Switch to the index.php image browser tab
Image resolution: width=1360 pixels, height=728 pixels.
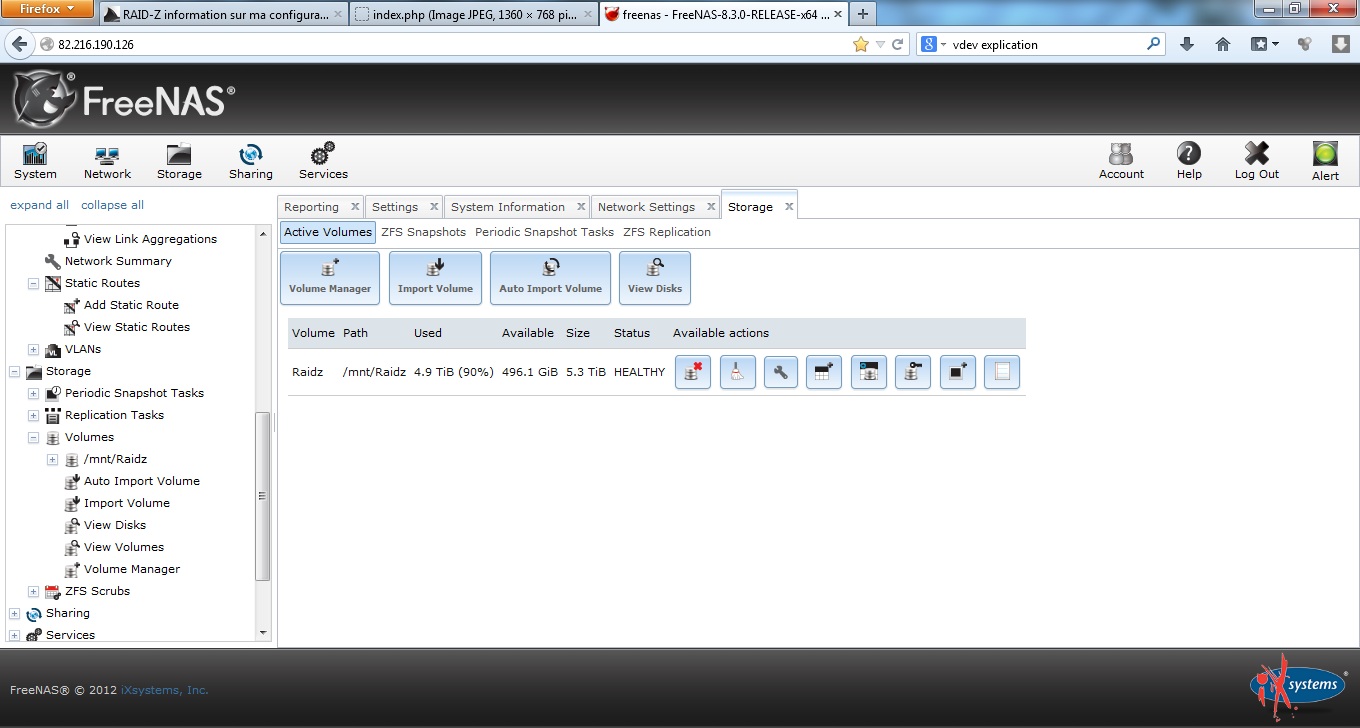(x=474, y=14)
